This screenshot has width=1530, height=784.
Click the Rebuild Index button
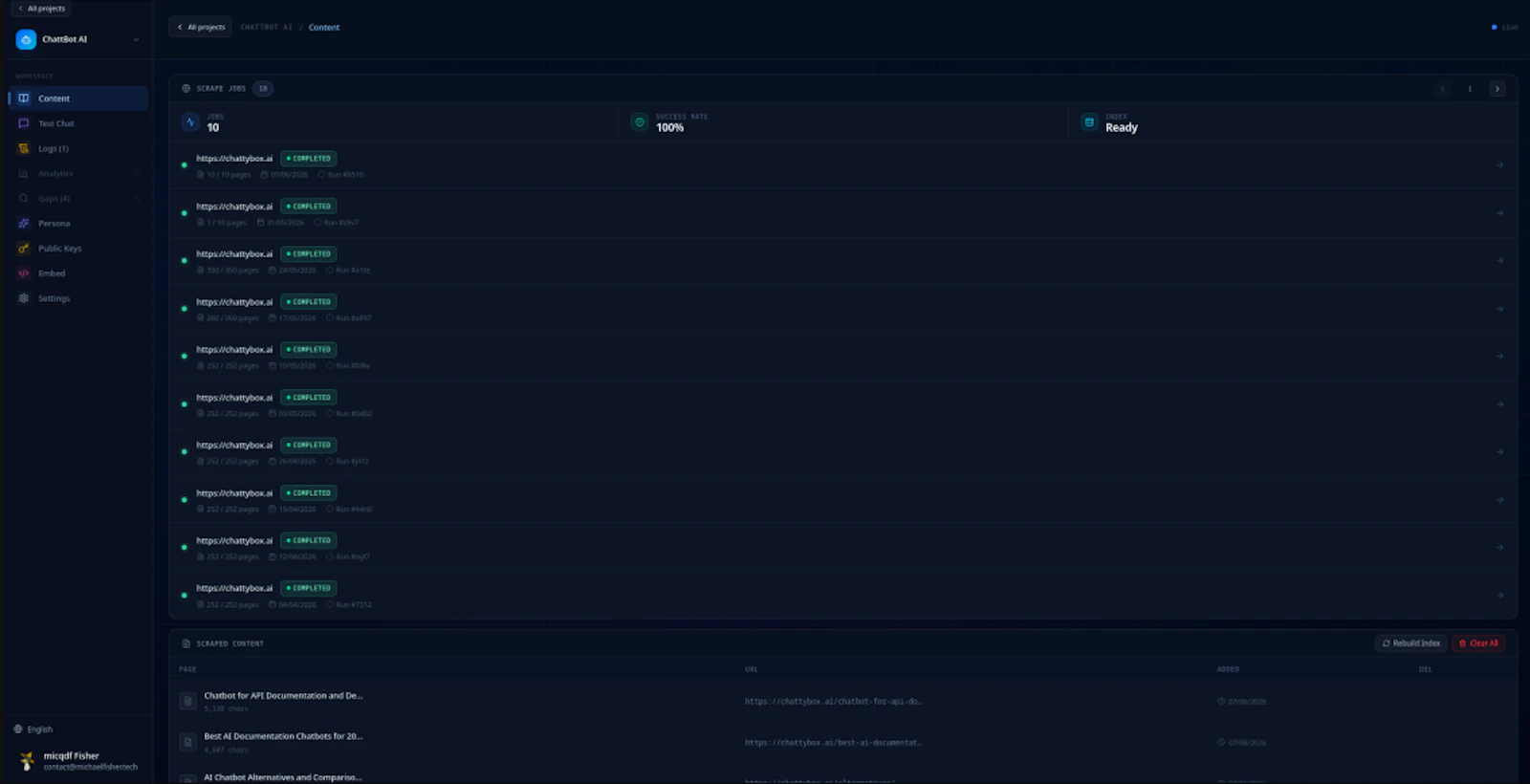(x=1411, y=643)
